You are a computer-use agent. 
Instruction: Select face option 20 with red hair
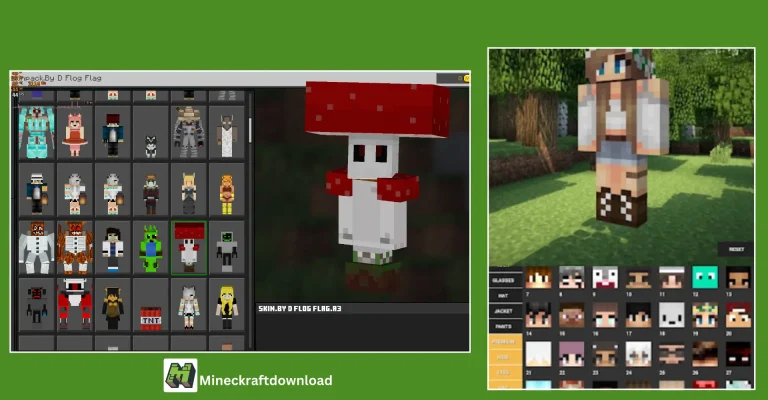pyautogui.click(x=738, y=315)
